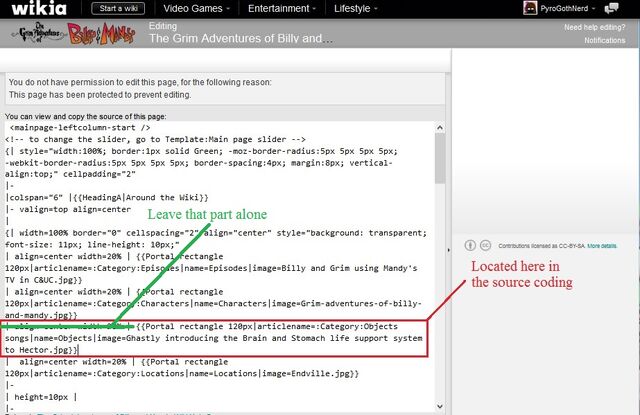This screenshot has width=640, height=415.
Task: Open the Video Games menu
Action: tap(196, 9)
